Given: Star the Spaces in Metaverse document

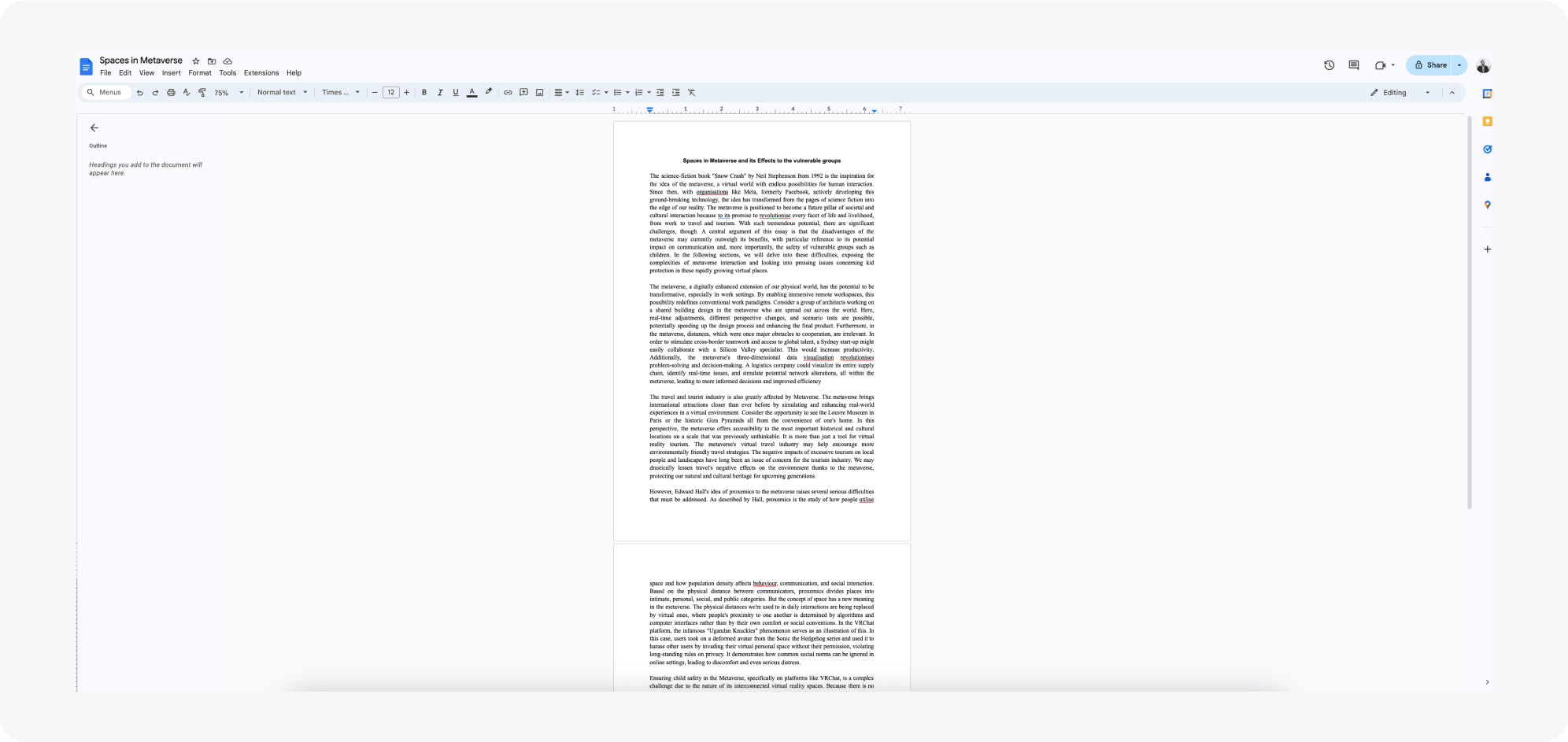Looking at the screenshot, I should [x=196, y=61].
